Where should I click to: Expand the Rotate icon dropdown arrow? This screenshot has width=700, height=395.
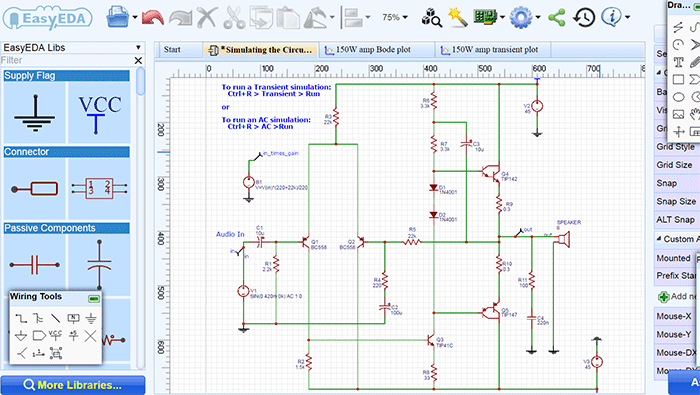[332, 17]
